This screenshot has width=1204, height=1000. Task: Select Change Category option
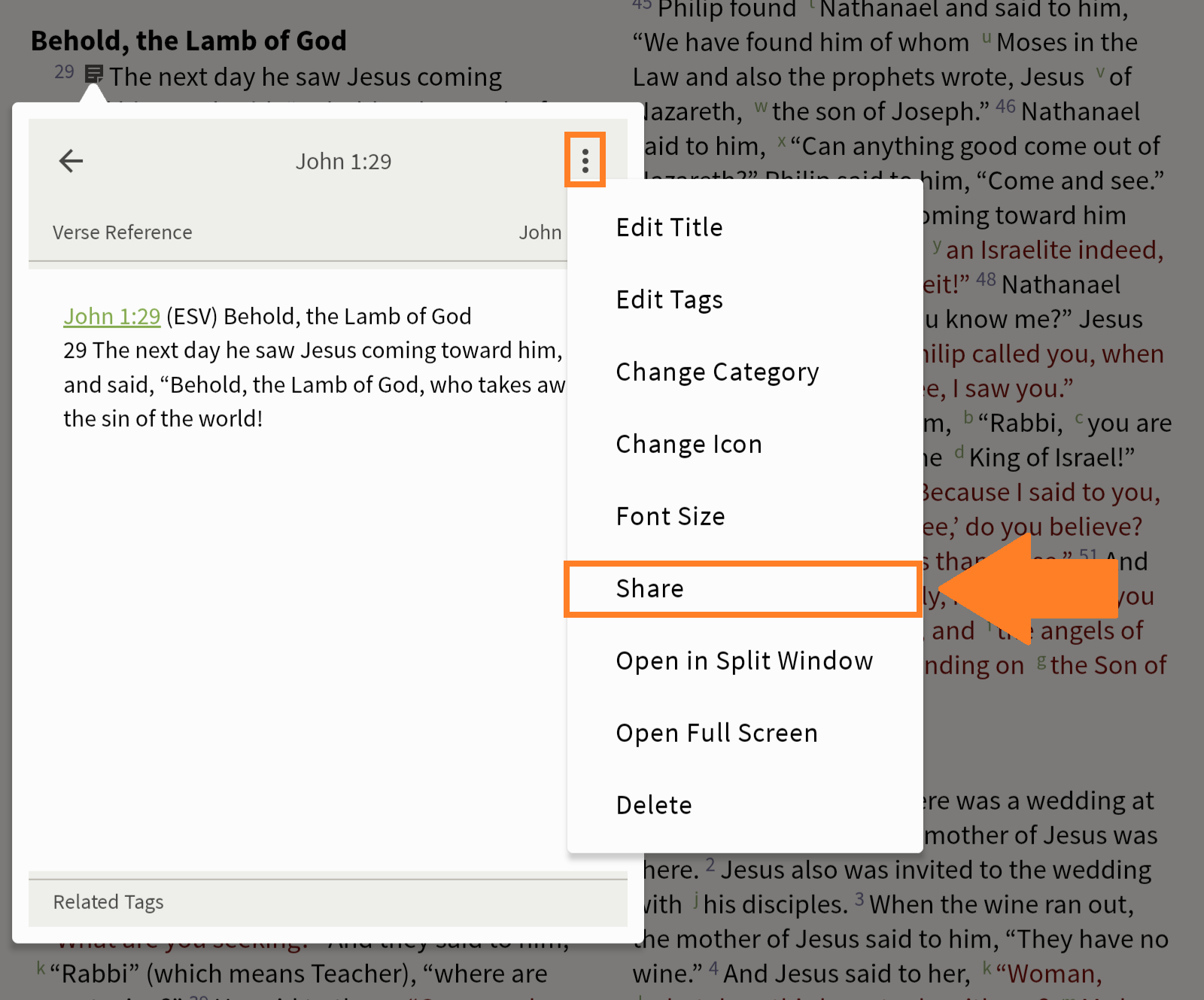tap(716, 372)
